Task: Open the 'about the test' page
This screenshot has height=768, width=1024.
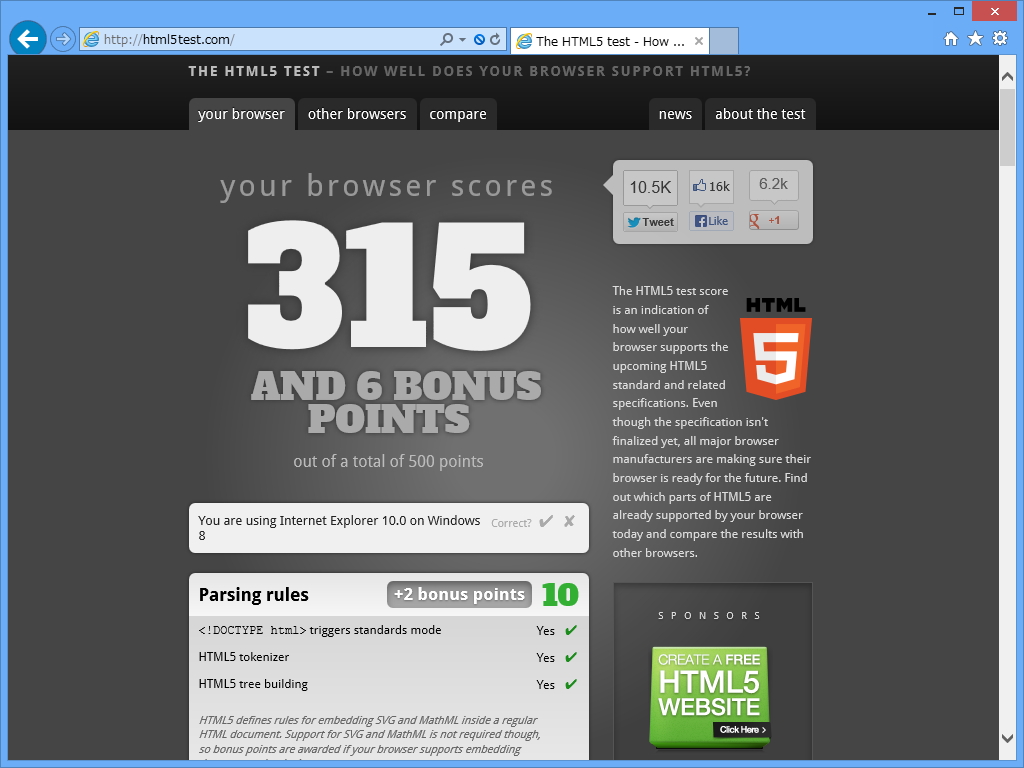Action: click(x=760, y=114)
